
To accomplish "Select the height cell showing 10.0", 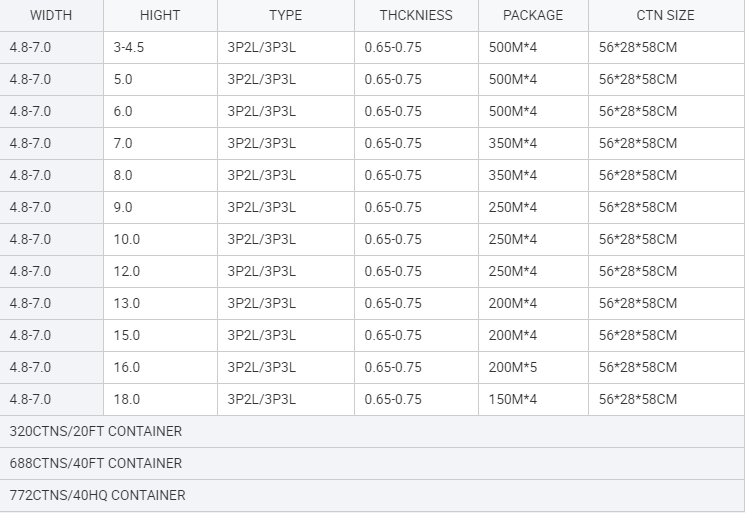I will pyautogui.click(x=160, y=239).
